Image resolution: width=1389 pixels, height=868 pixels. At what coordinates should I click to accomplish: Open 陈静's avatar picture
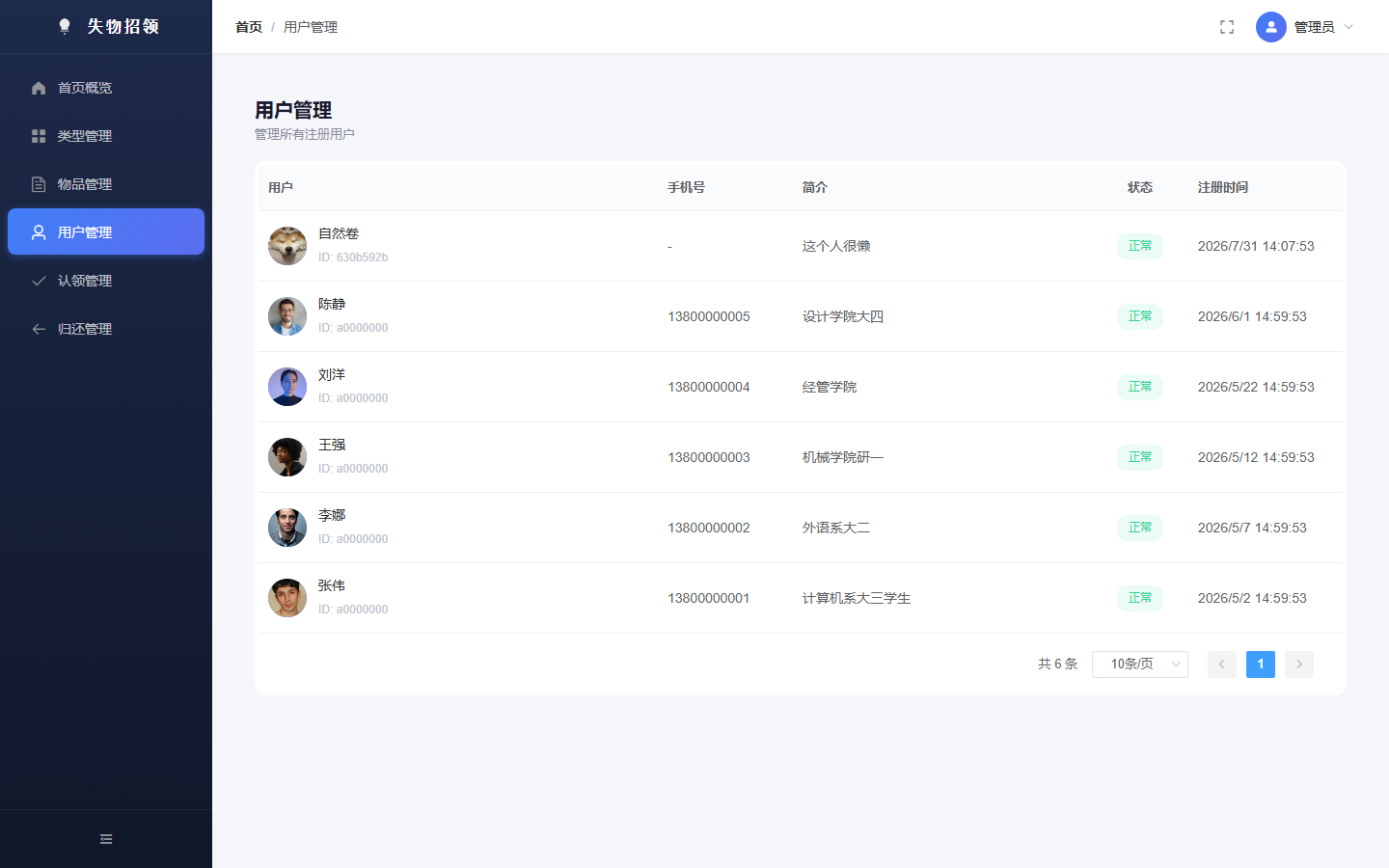pyautogui.click(x=287, y=316)
